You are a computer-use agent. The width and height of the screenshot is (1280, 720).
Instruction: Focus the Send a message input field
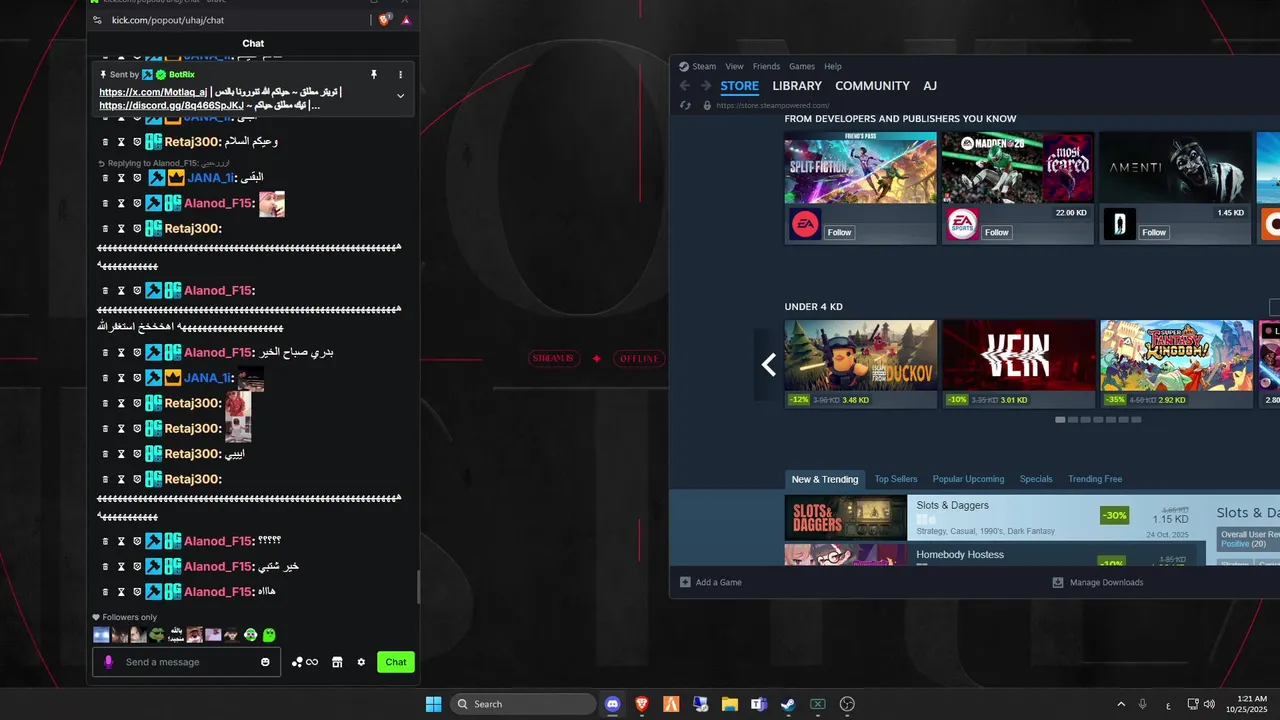coord(189,662)
